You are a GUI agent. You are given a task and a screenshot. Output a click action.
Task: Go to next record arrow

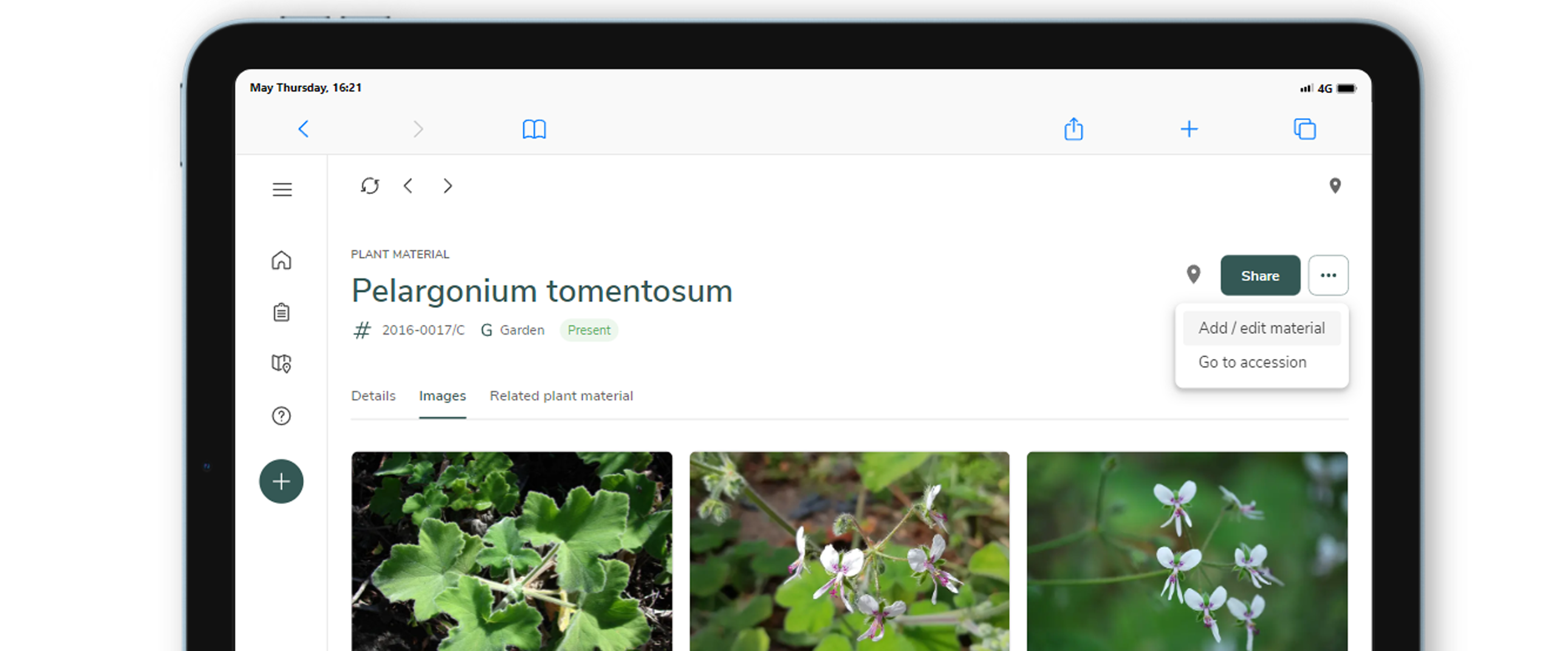447,186
